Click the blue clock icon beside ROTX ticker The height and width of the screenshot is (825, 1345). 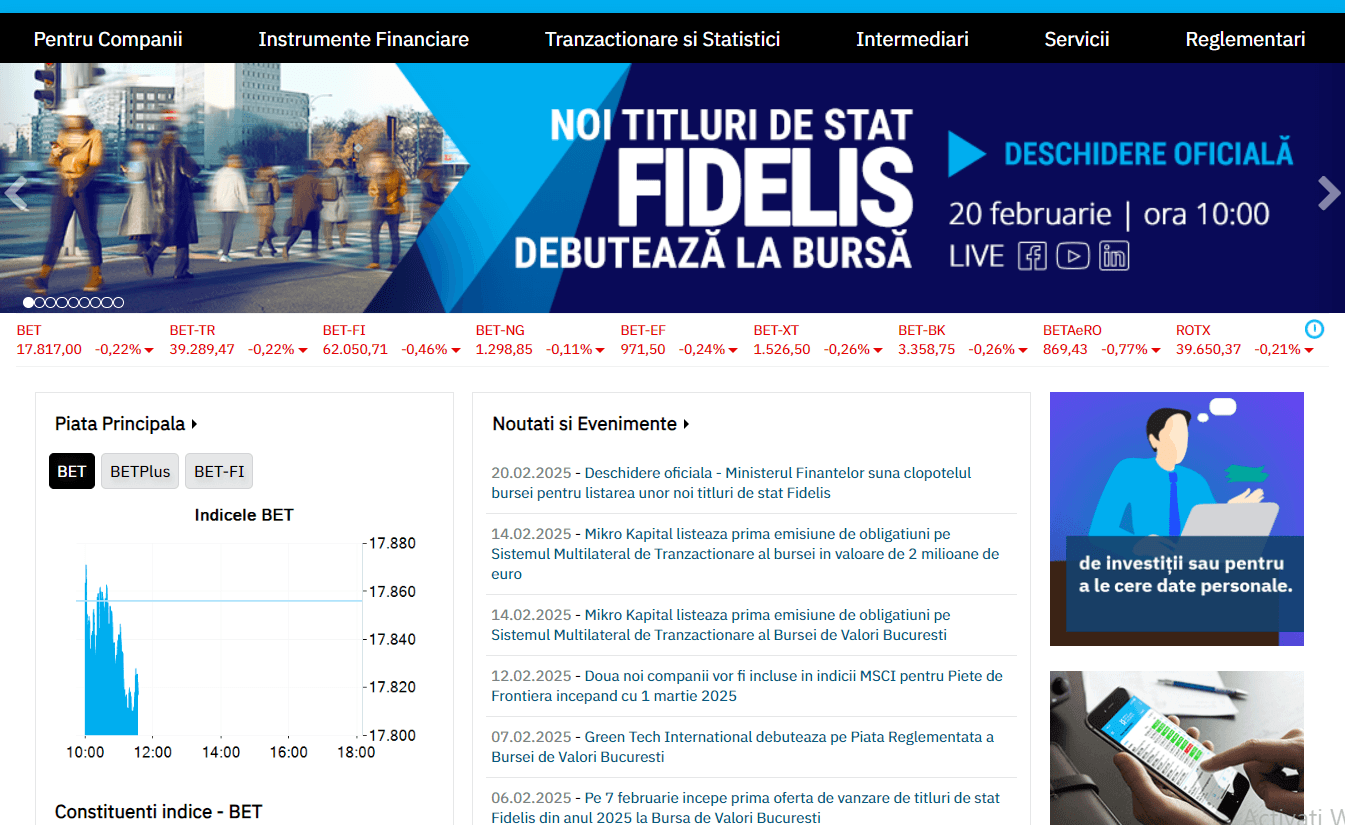point(1314,329)
